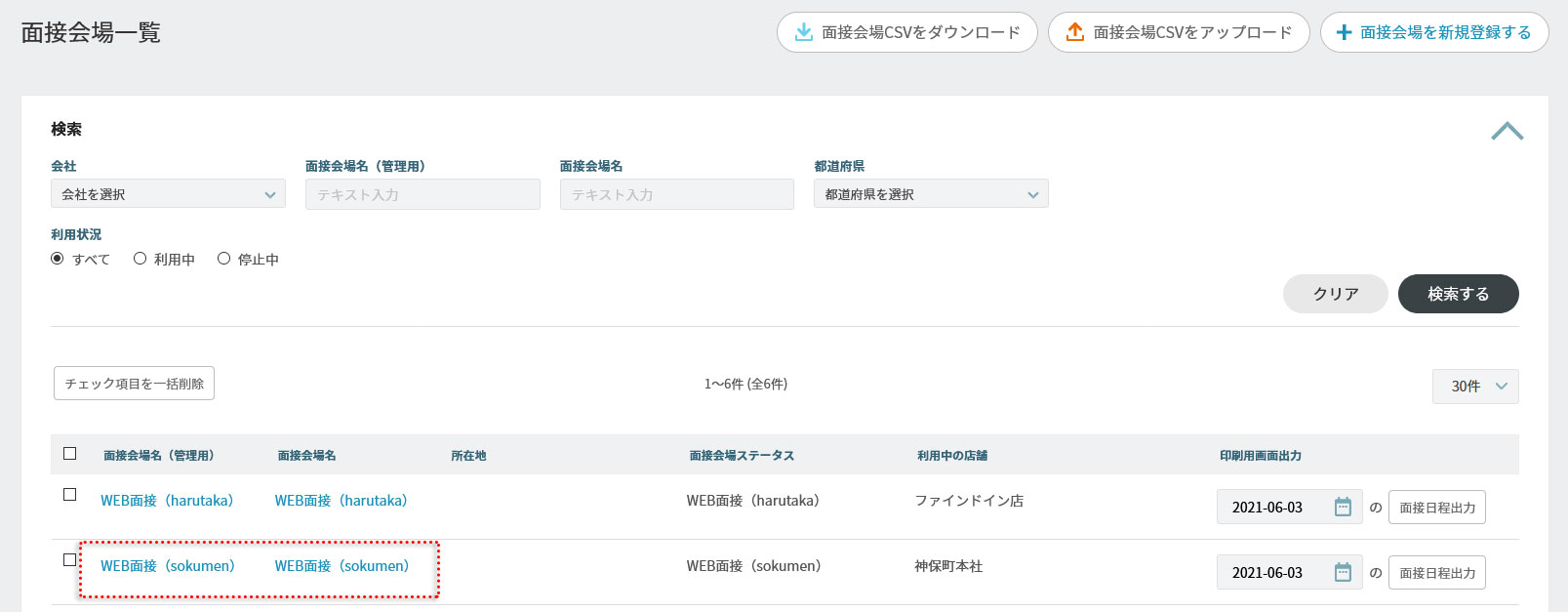1568x612 pixels.
Task: Click the download icon for venue CSV
Action: [x=803, y=32]
